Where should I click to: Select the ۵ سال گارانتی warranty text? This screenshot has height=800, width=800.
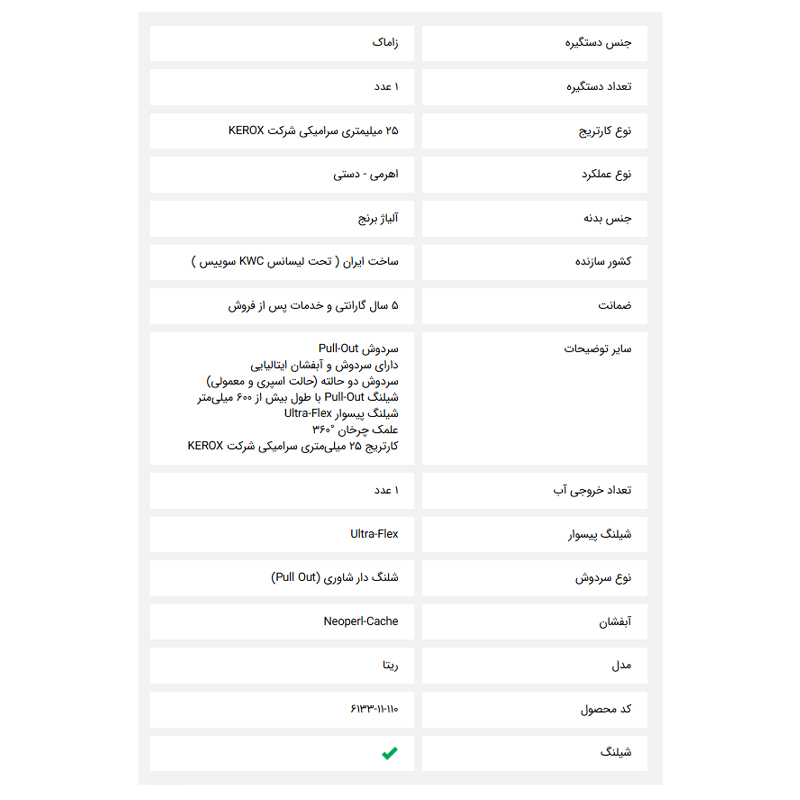313,305
